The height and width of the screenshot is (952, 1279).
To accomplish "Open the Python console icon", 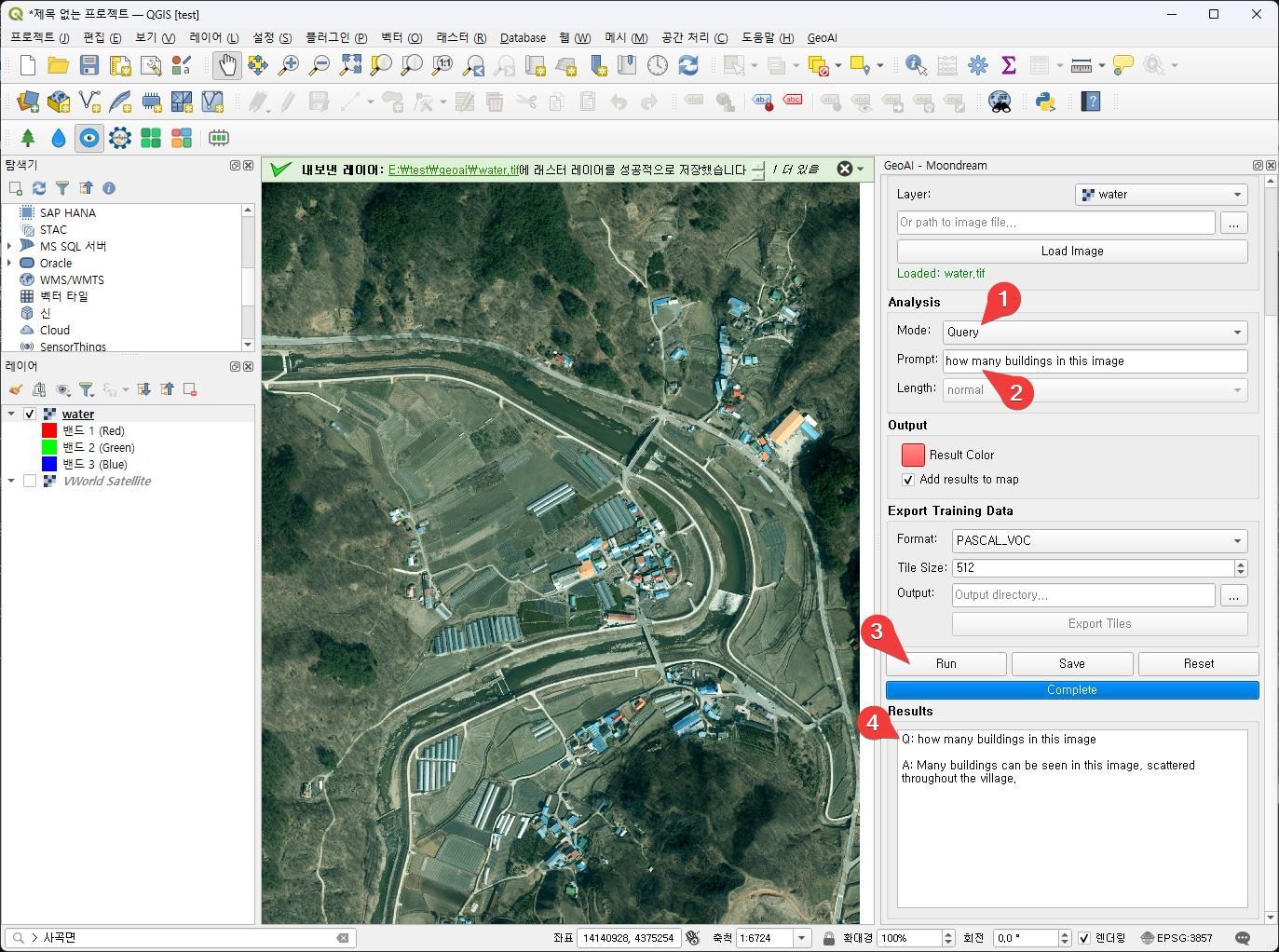I will coord(1045,102).
